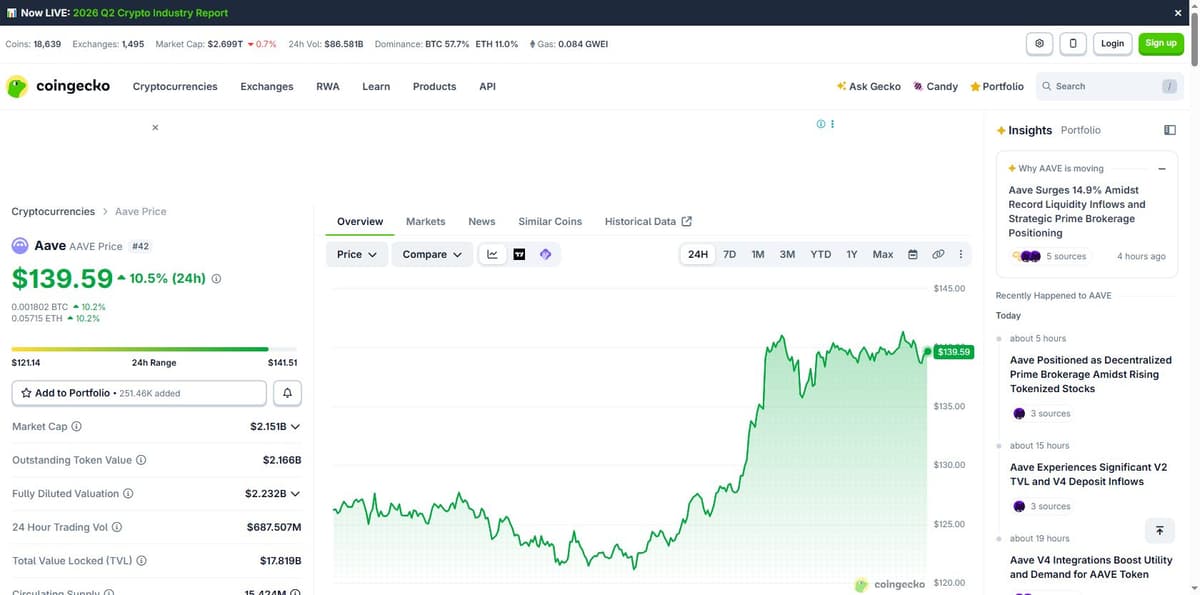Open the Price dropdown

pyautogui.click(x=357, y=254)
